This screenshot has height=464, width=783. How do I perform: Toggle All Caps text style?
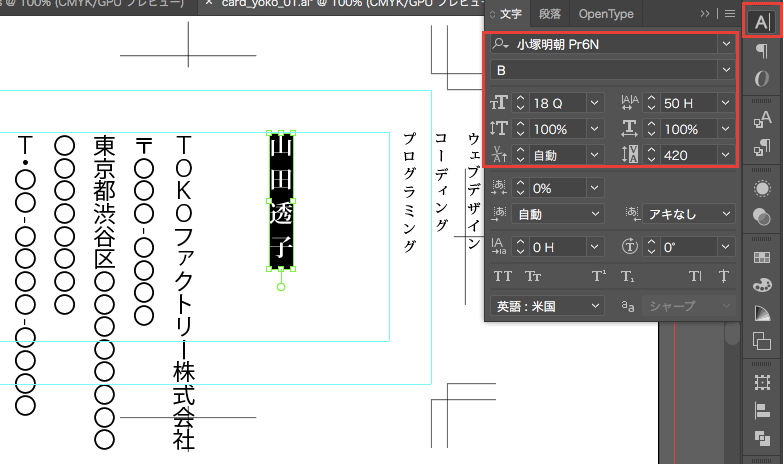click(x=503, y=276)
